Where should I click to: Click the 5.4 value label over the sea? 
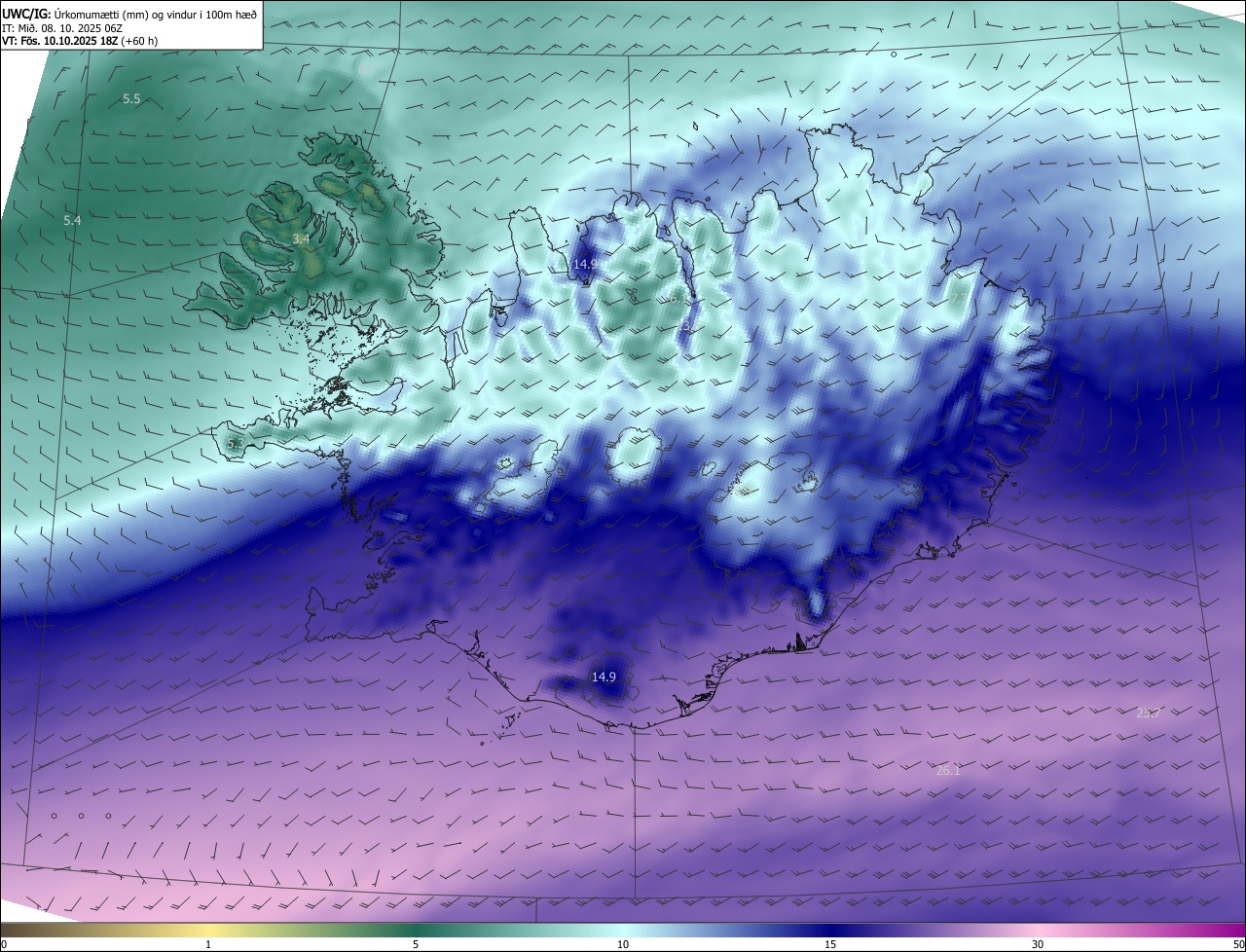(72, 221)
